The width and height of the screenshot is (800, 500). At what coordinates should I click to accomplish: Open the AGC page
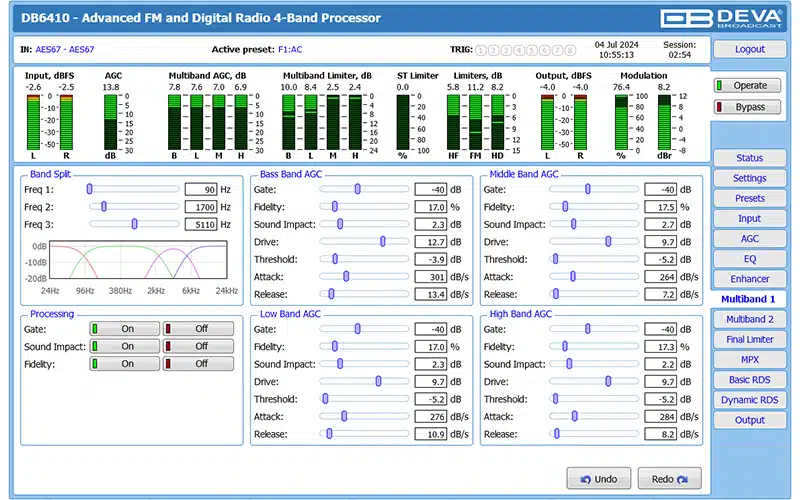click(749, 239)
